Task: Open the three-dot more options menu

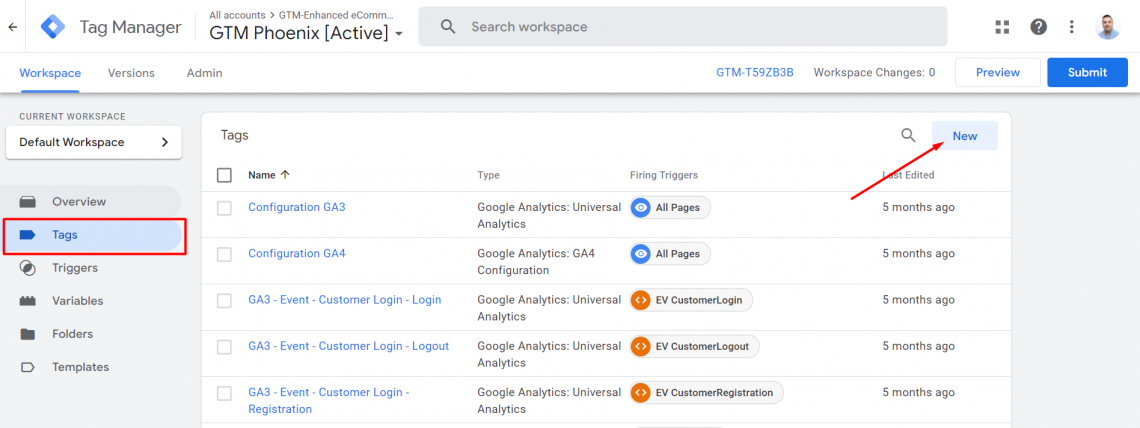Action: pyautogui.click(x=1072, y=27)
